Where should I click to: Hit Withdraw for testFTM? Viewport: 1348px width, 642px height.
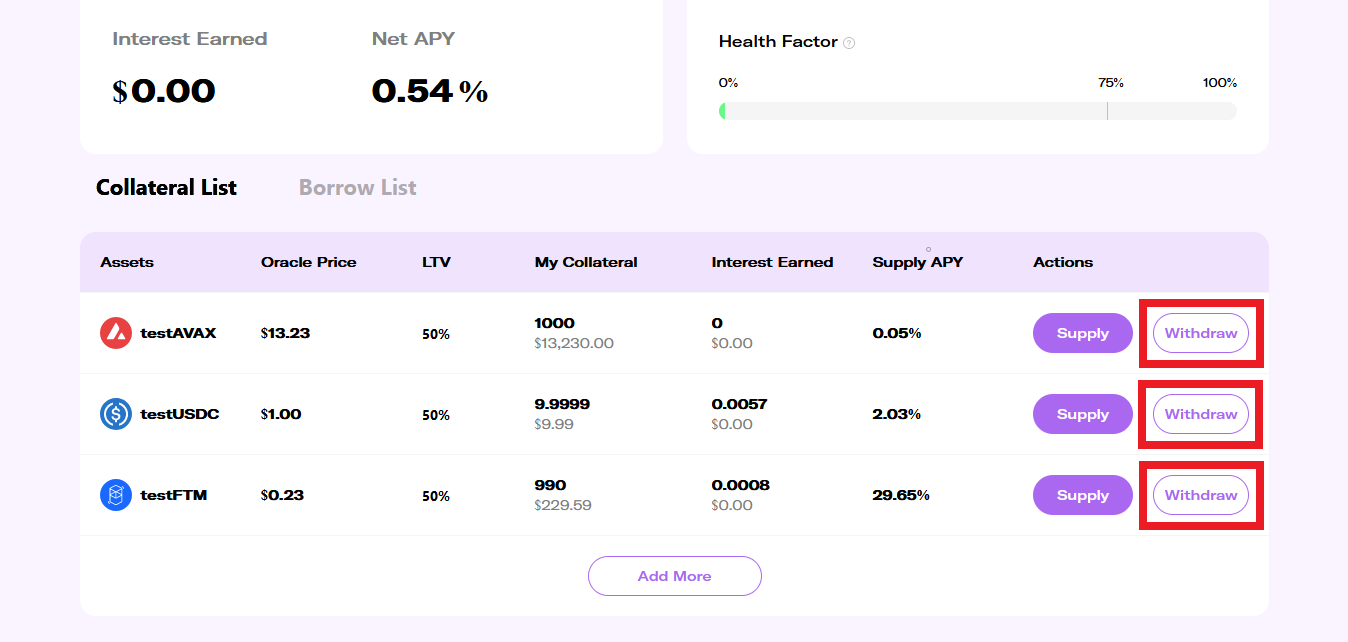[x=1200, y=495]
